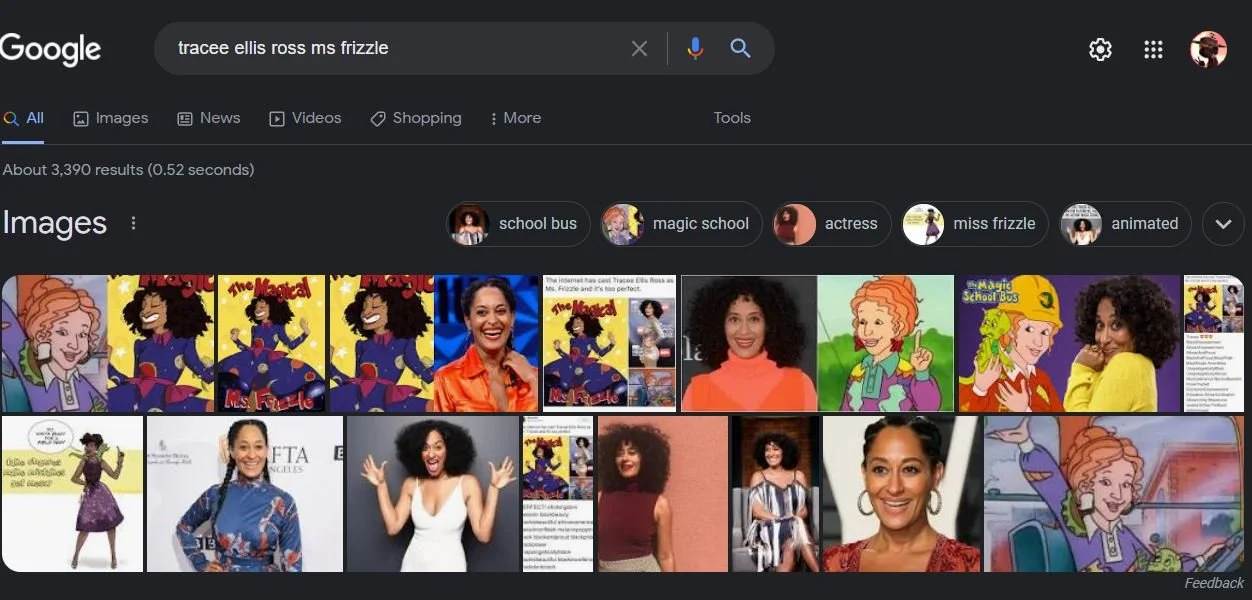The image size is (1252, 600).
Task: Click the magnifying glass to search
Action: coord(740,47)
